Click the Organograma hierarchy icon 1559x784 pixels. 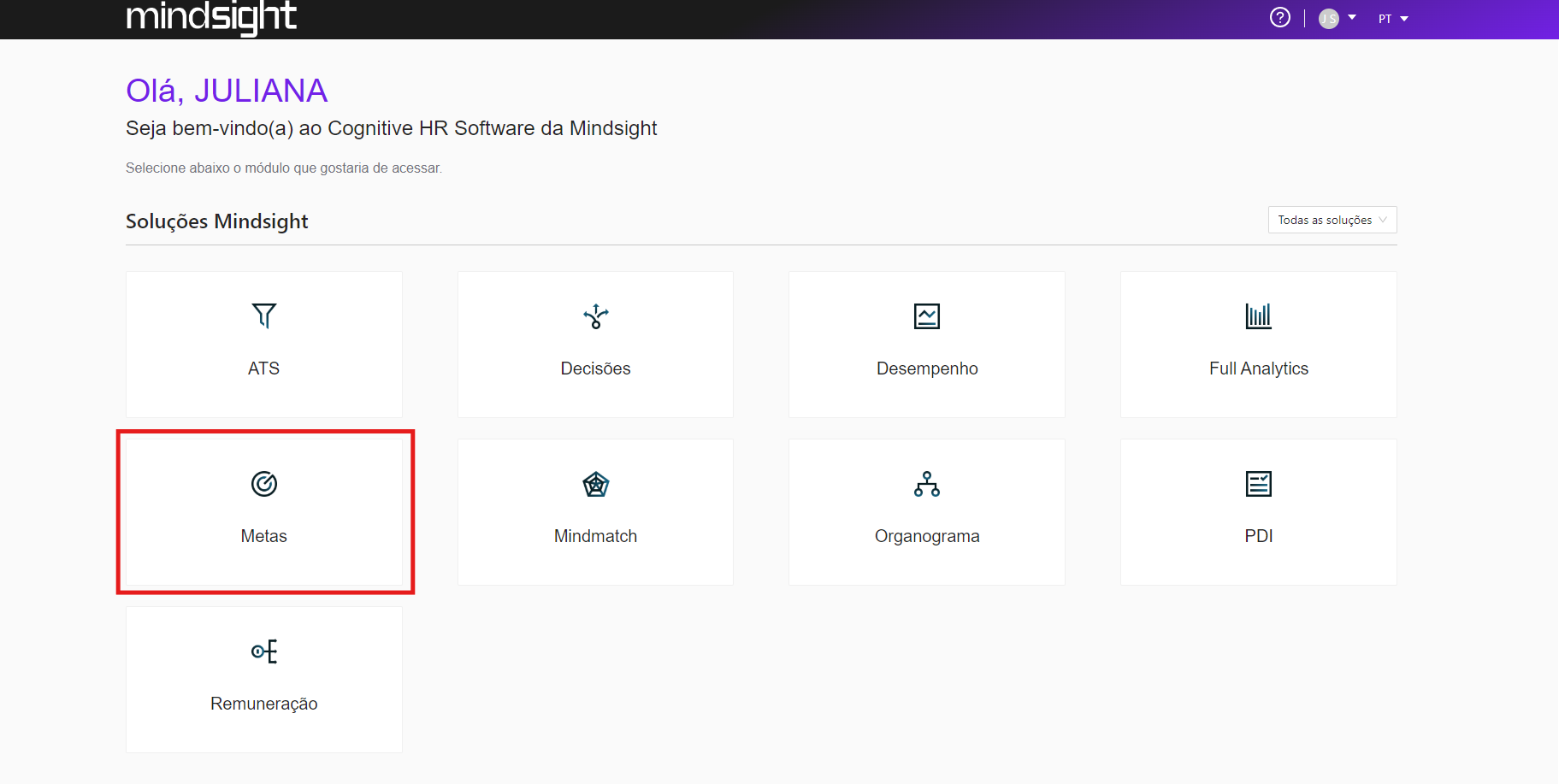click(x=927, y=483)
